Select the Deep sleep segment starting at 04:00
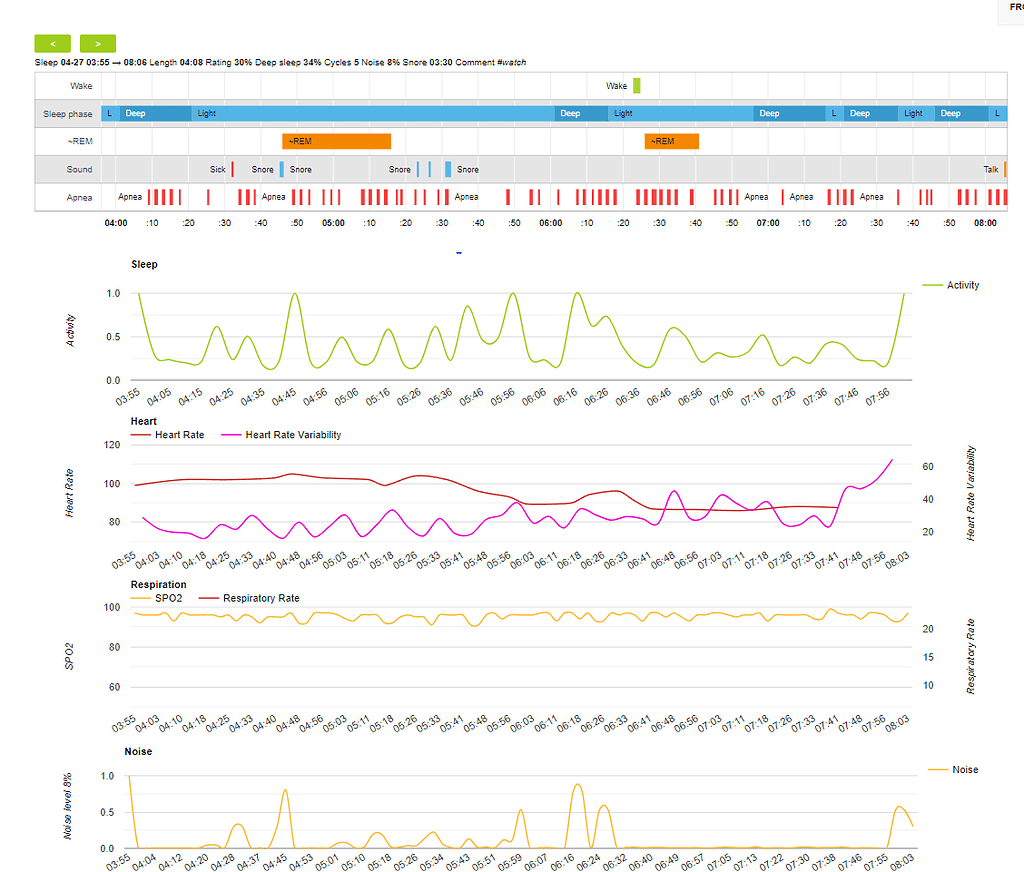The height and width of the screenshot is (872, 1024). pos(155,114)
